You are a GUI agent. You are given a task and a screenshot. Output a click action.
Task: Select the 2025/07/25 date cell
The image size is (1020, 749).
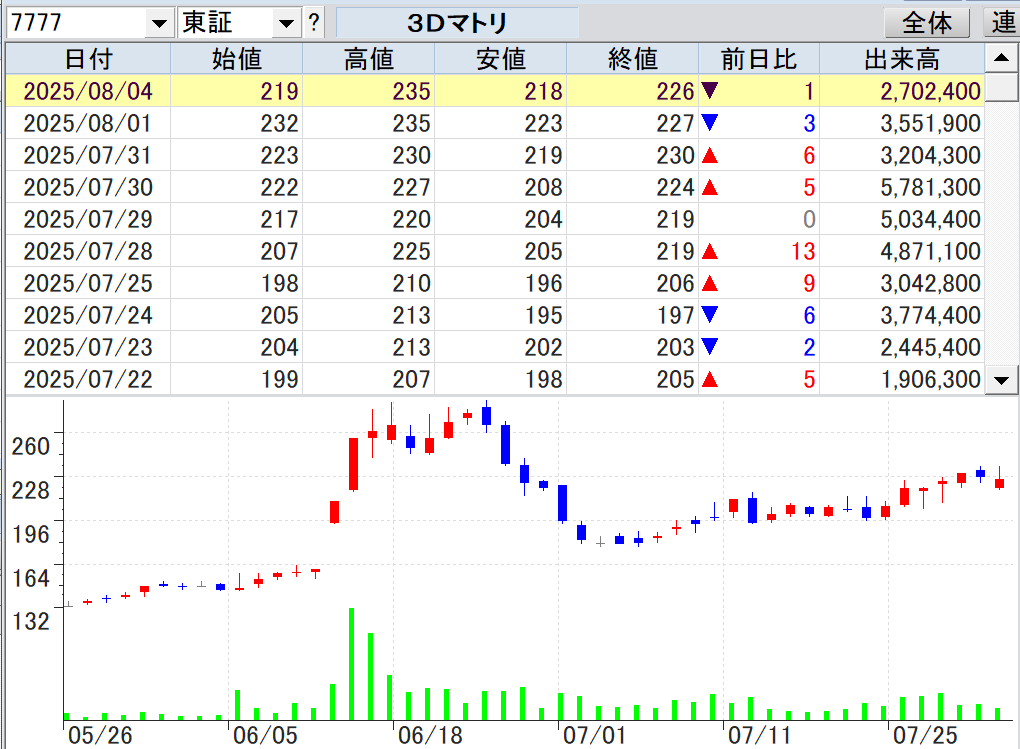(88, 283)
